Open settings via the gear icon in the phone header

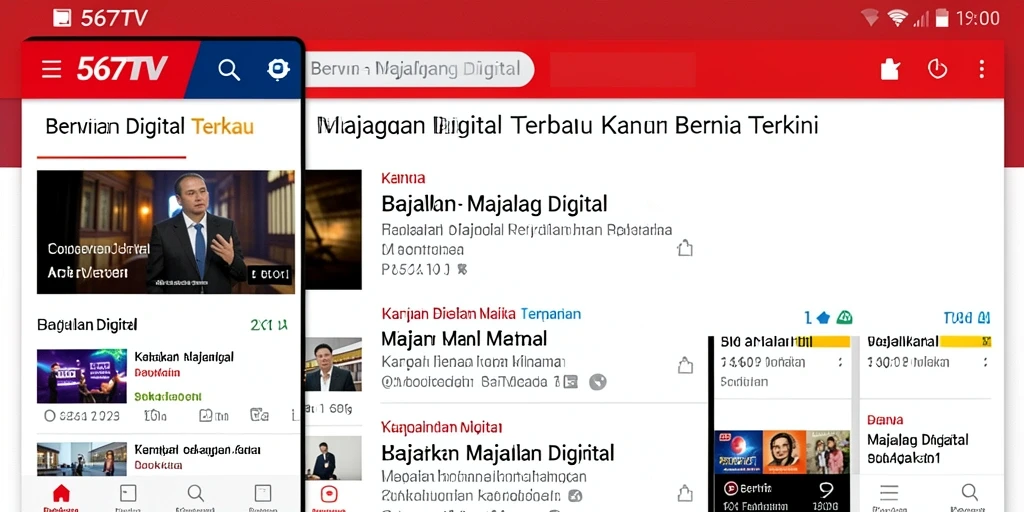[278, 69]
